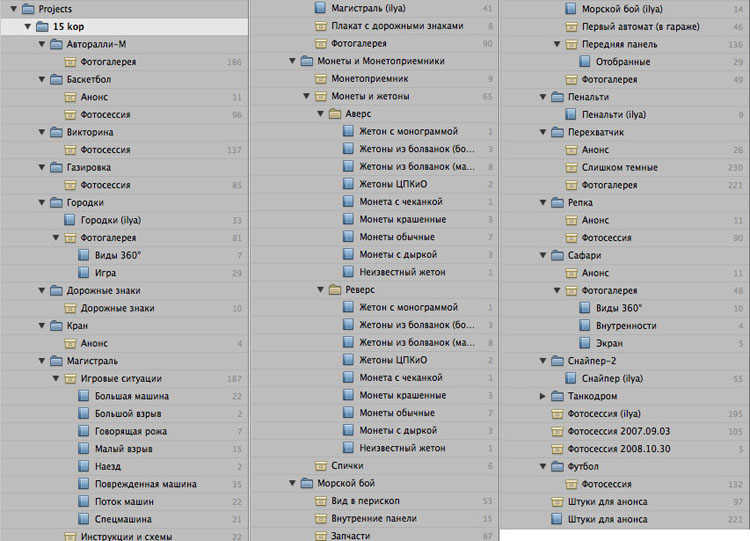The image size is (750, 541).
Task: Collapse the root Projects list
Action: [x=11, y=9]
